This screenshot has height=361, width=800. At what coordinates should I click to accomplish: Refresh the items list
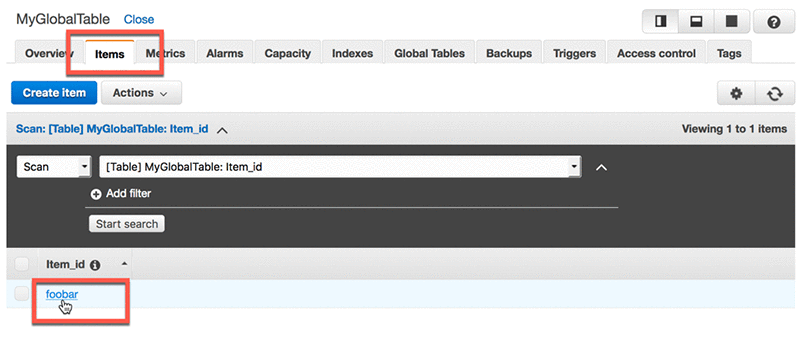coord(774,93)
